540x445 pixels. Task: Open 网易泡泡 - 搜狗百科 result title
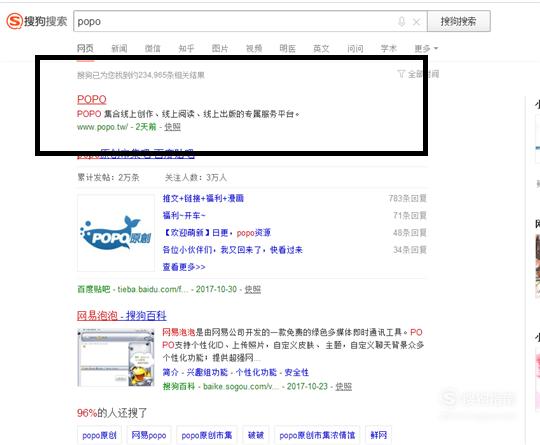[x=122, y=315]
